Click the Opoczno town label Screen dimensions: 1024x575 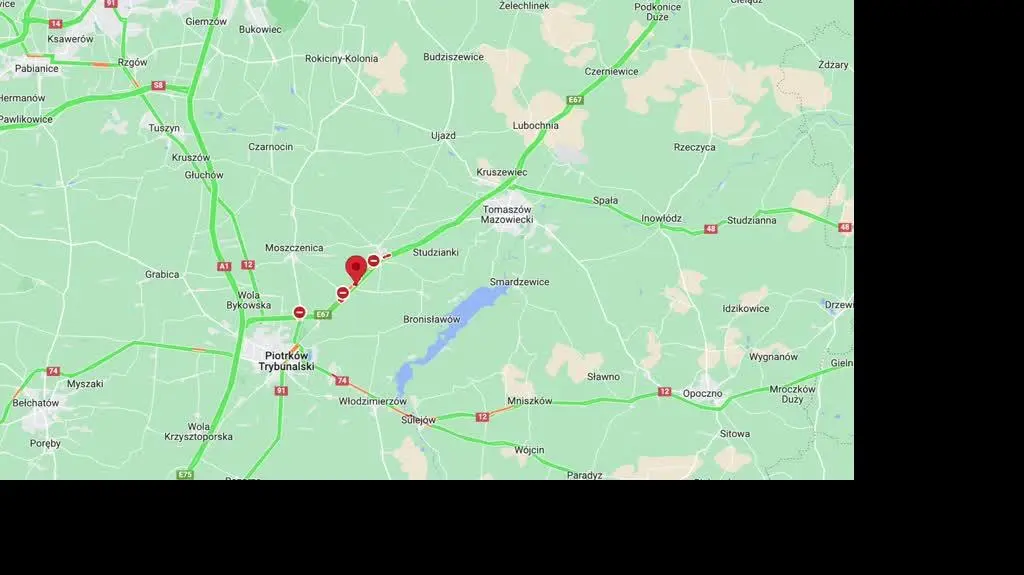pyautogui.click(x=703, y=393)
